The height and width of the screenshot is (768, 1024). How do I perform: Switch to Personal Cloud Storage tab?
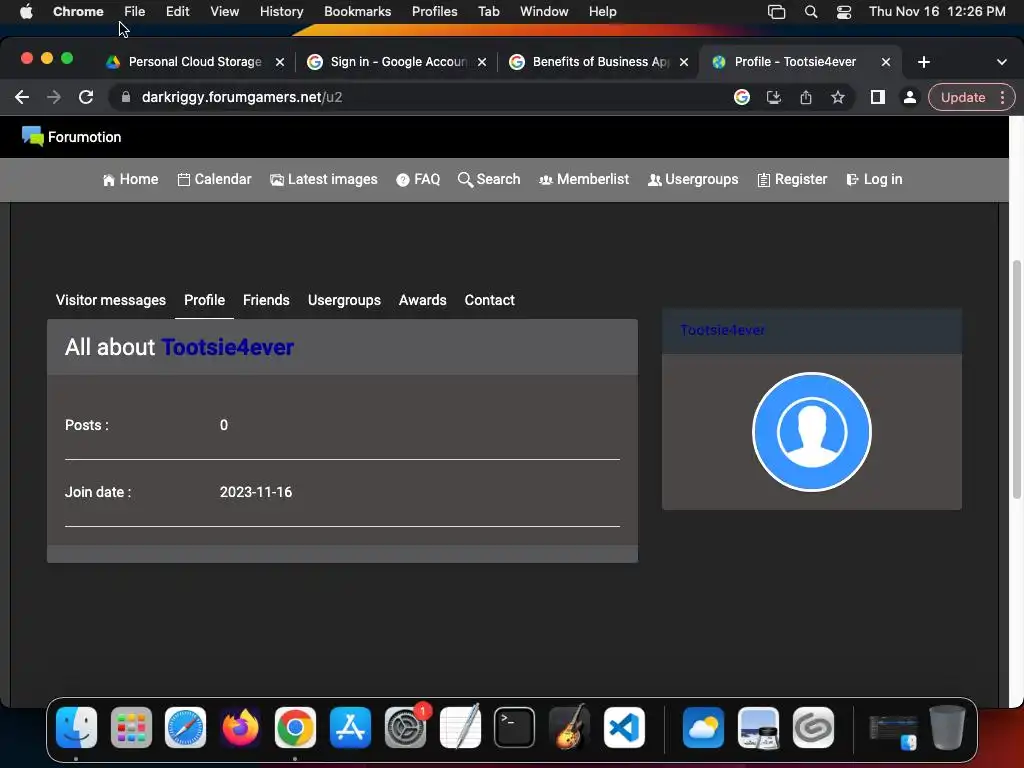[195, 62]
